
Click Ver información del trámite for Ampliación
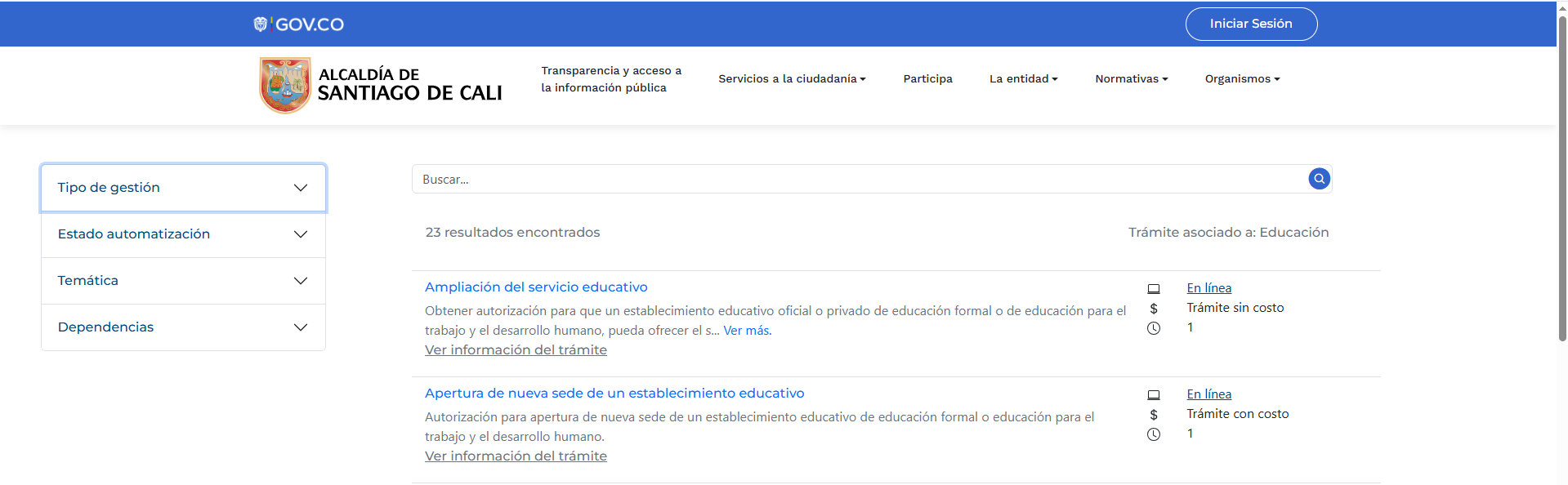coord(516,350)
